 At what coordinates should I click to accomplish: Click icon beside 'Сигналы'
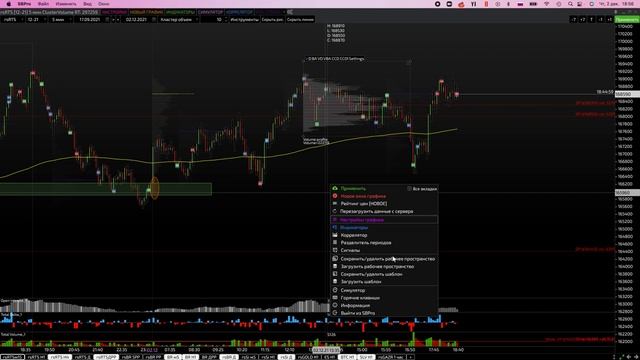click(335, 250)
